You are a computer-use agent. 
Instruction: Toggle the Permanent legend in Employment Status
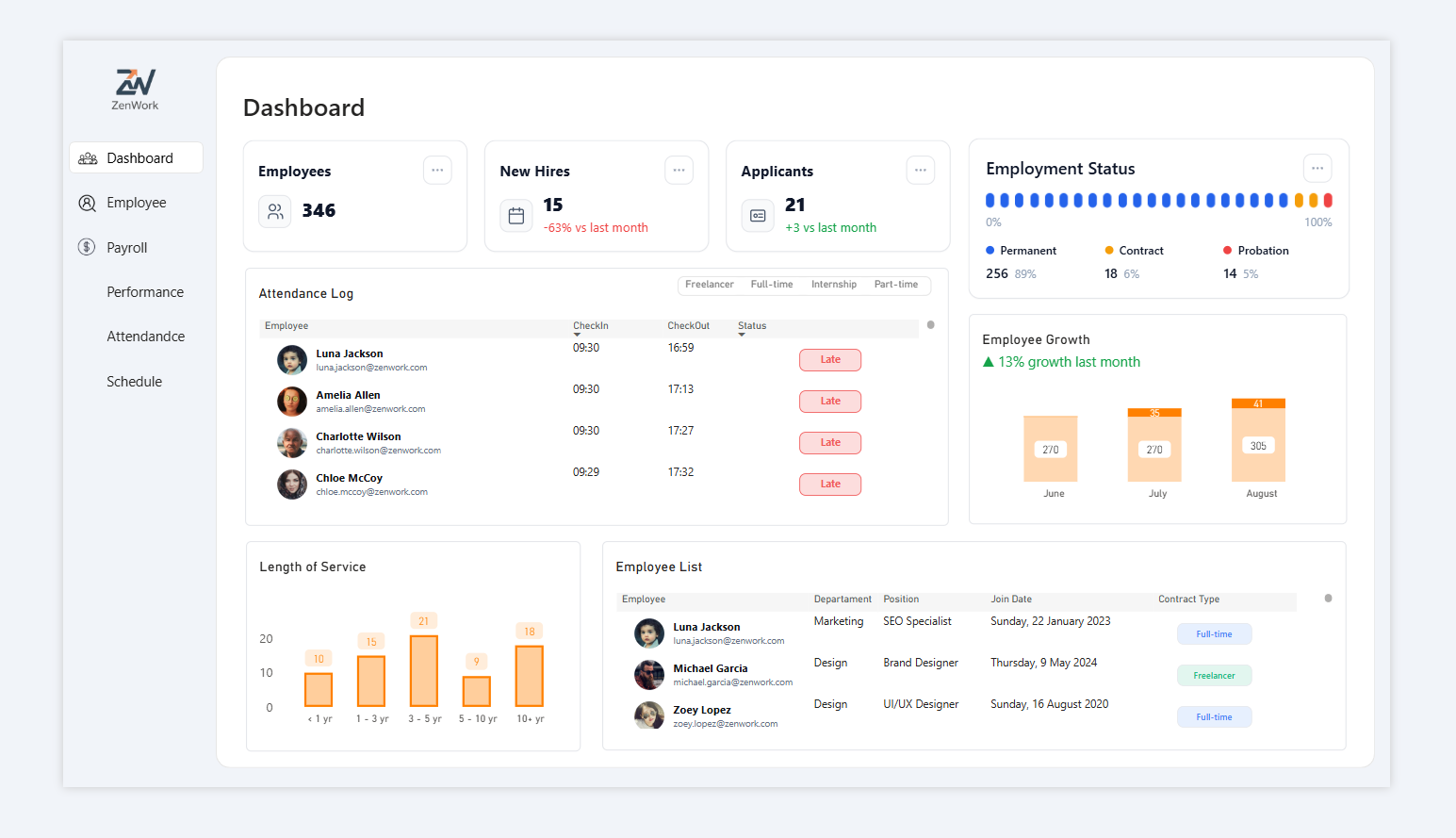1021,250
